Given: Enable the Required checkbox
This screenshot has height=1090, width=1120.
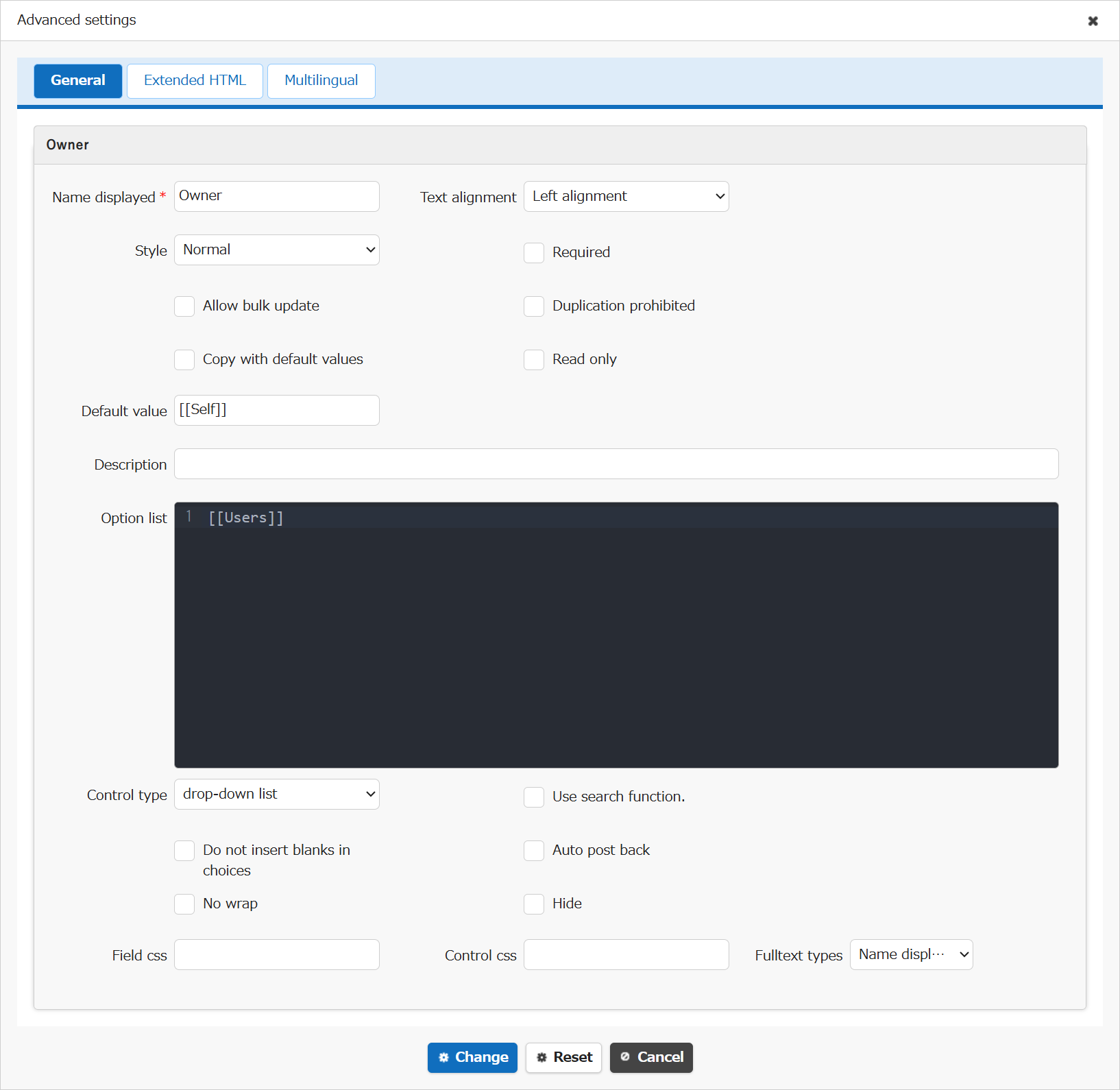Looking at the screenshot, I should coord(534,252).
